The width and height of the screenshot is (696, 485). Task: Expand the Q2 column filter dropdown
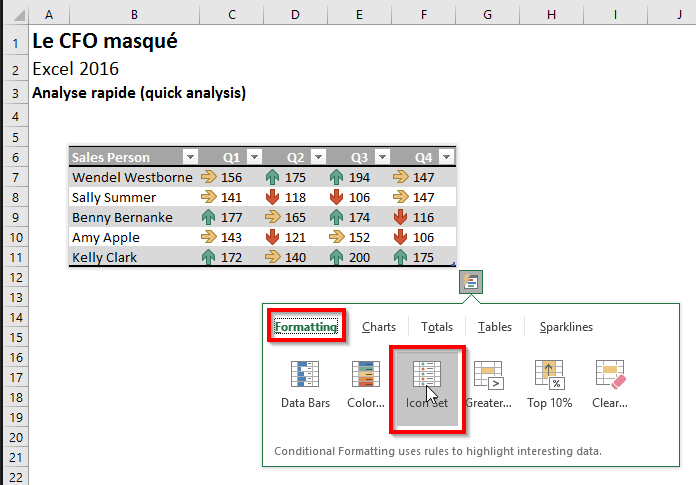(318, 157)
